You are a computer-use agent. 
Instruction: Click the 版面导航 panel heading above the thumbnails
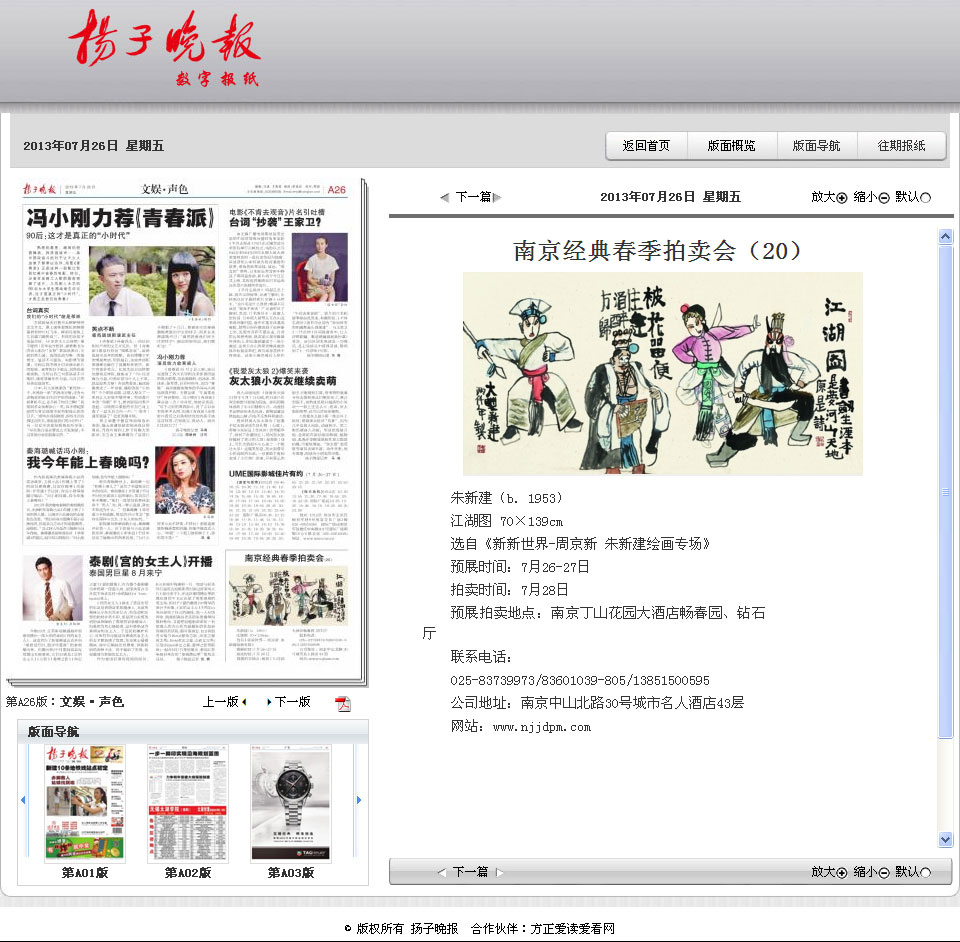pos(53,731)
